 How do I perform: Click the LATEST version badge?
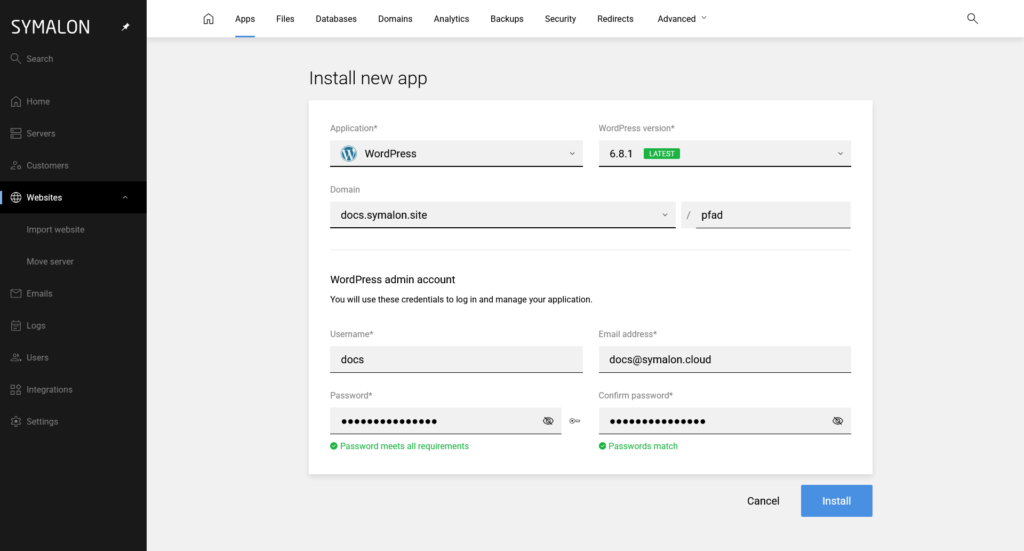[662, 153]
